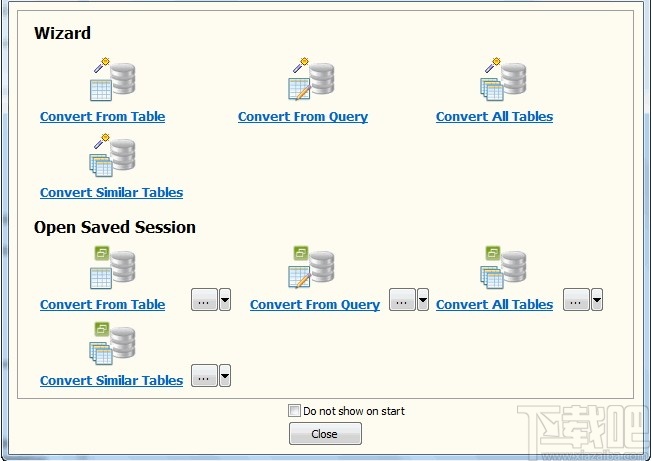This screenshot has height=461, width=652.
Task: Click the Wizard Convert From Table icon
Action: (x=113, y=79)
